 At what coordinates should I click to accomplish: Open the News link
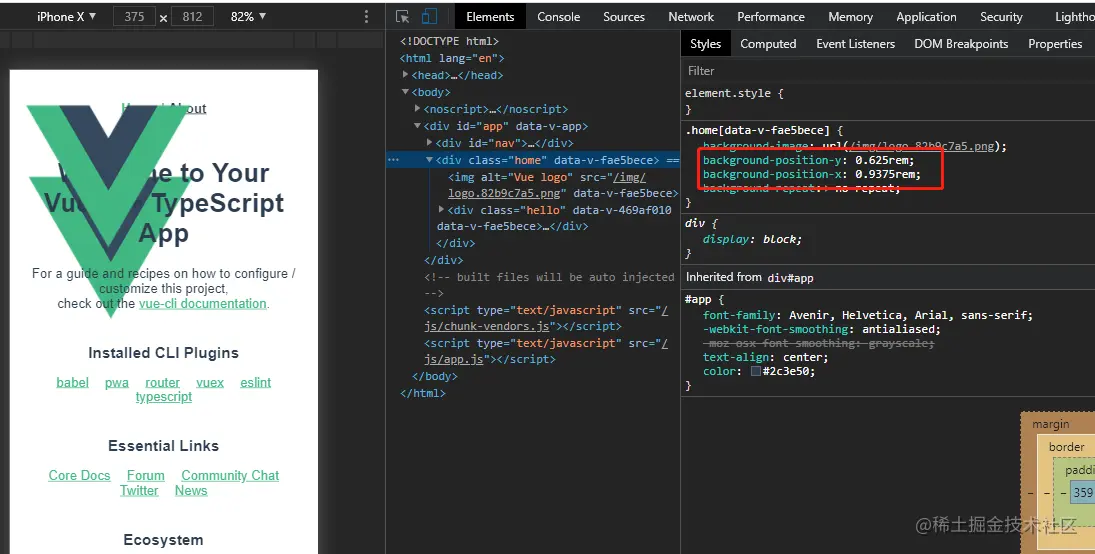191,490
